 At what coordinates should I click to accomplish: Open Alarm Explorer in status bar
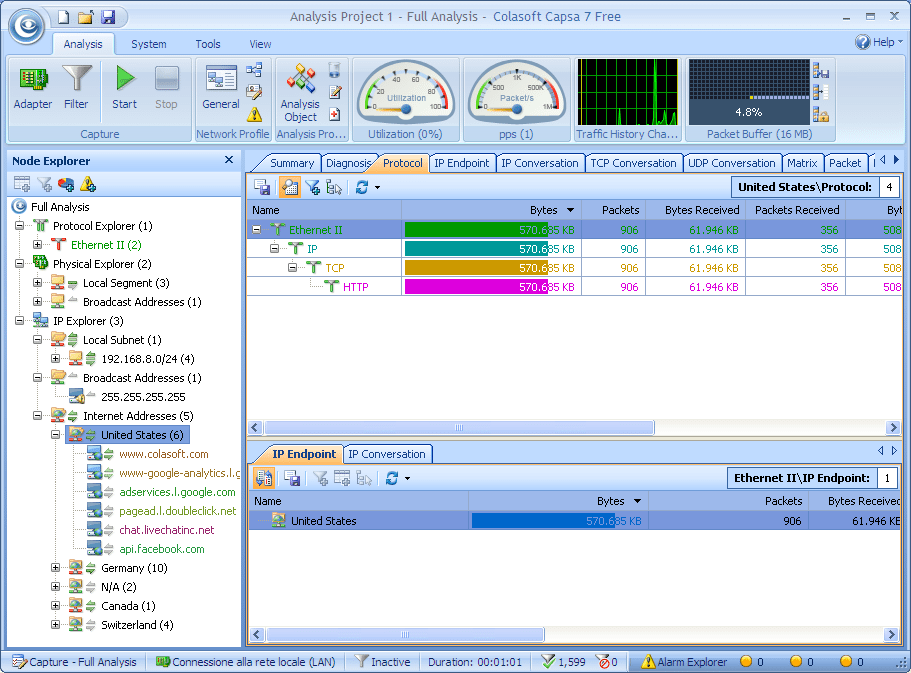coord(684,662)
